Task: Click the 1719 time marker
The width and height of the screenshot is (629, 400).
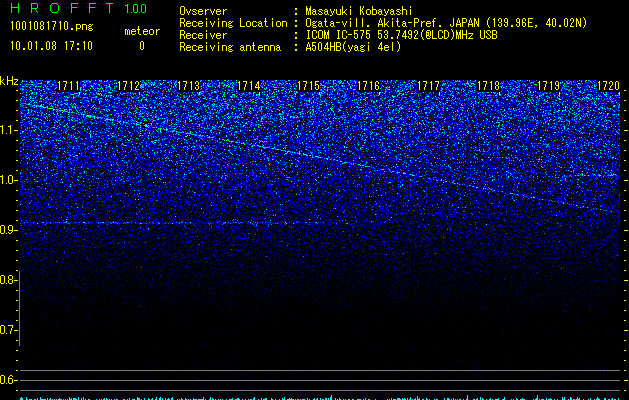Action: pos(548,86)
